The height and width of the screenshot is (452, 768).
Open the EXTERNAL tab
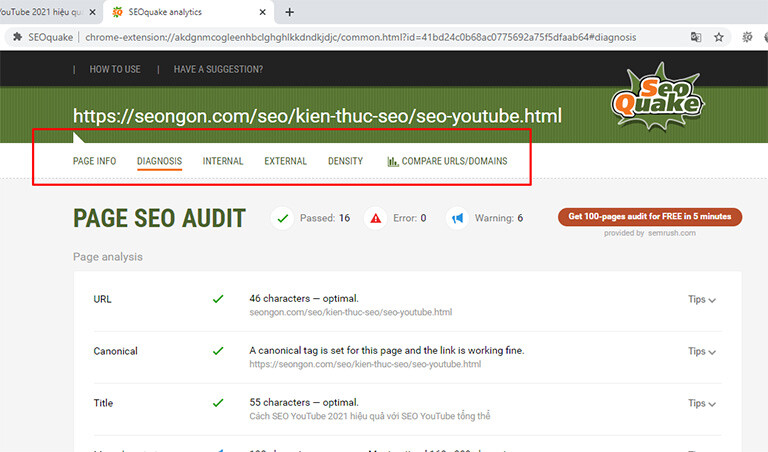click(286, 161)
